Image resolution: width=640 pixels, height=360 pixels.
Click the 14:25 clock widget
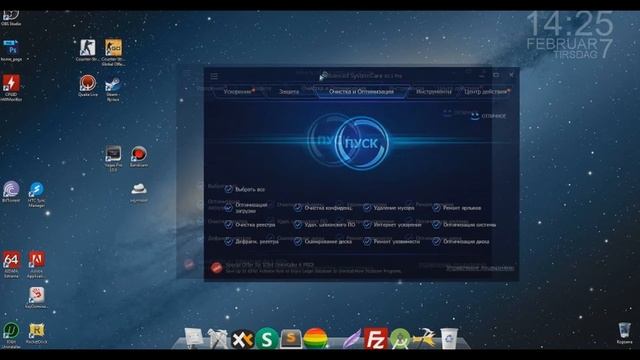570,24
